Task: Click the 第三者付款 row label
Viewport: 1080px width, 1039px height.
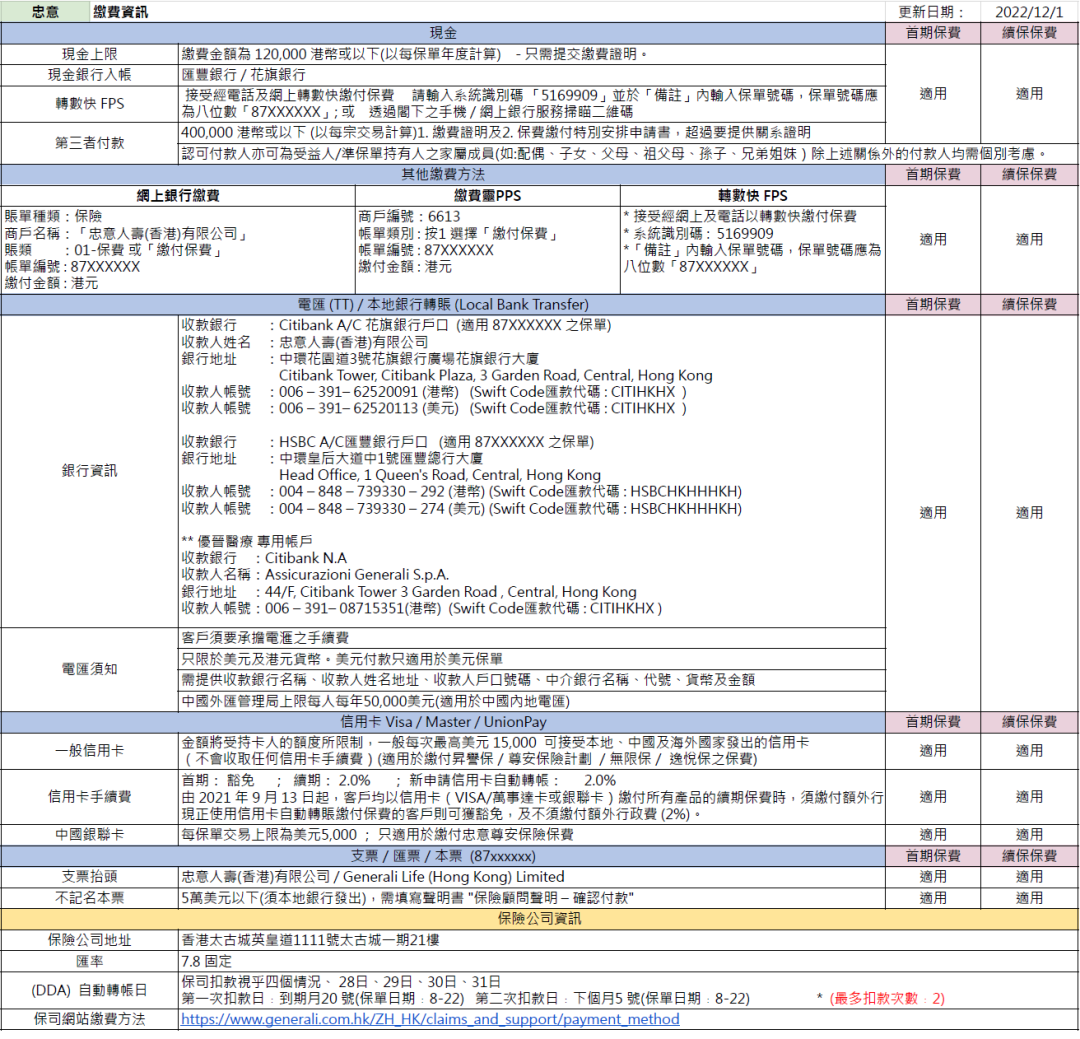Action: tap(89, 143)
